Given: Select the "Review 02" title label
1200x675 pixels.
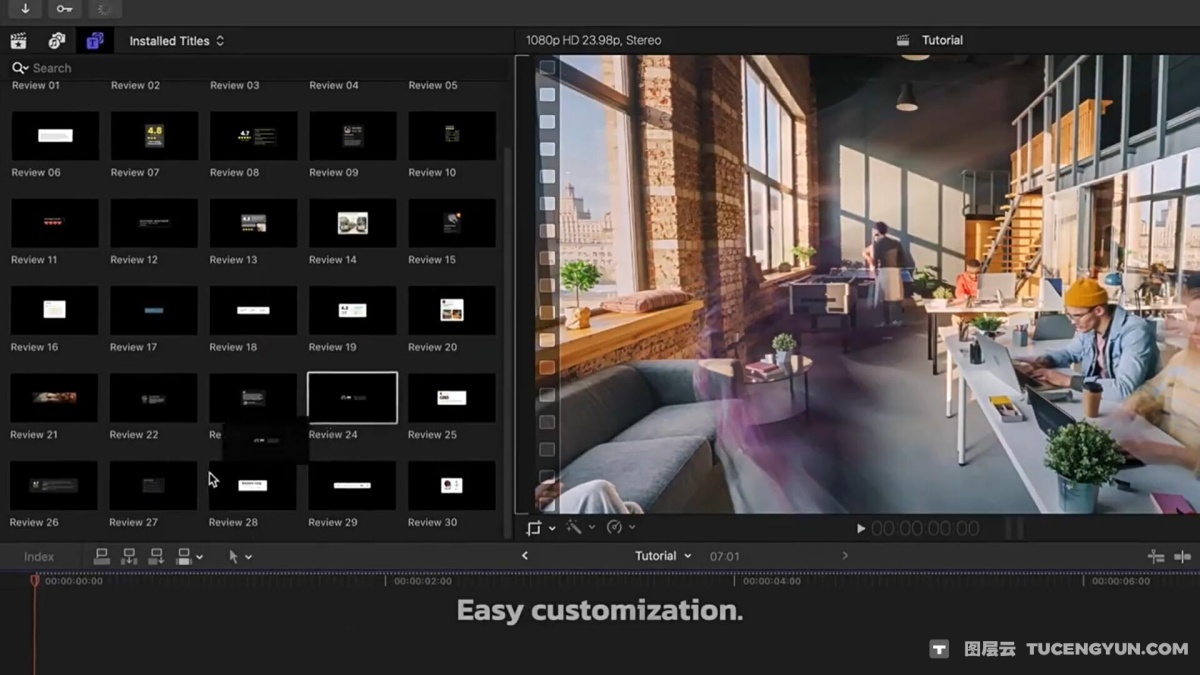Looking at the screenshot, I should pyautogui.click(x=135, y=85).
